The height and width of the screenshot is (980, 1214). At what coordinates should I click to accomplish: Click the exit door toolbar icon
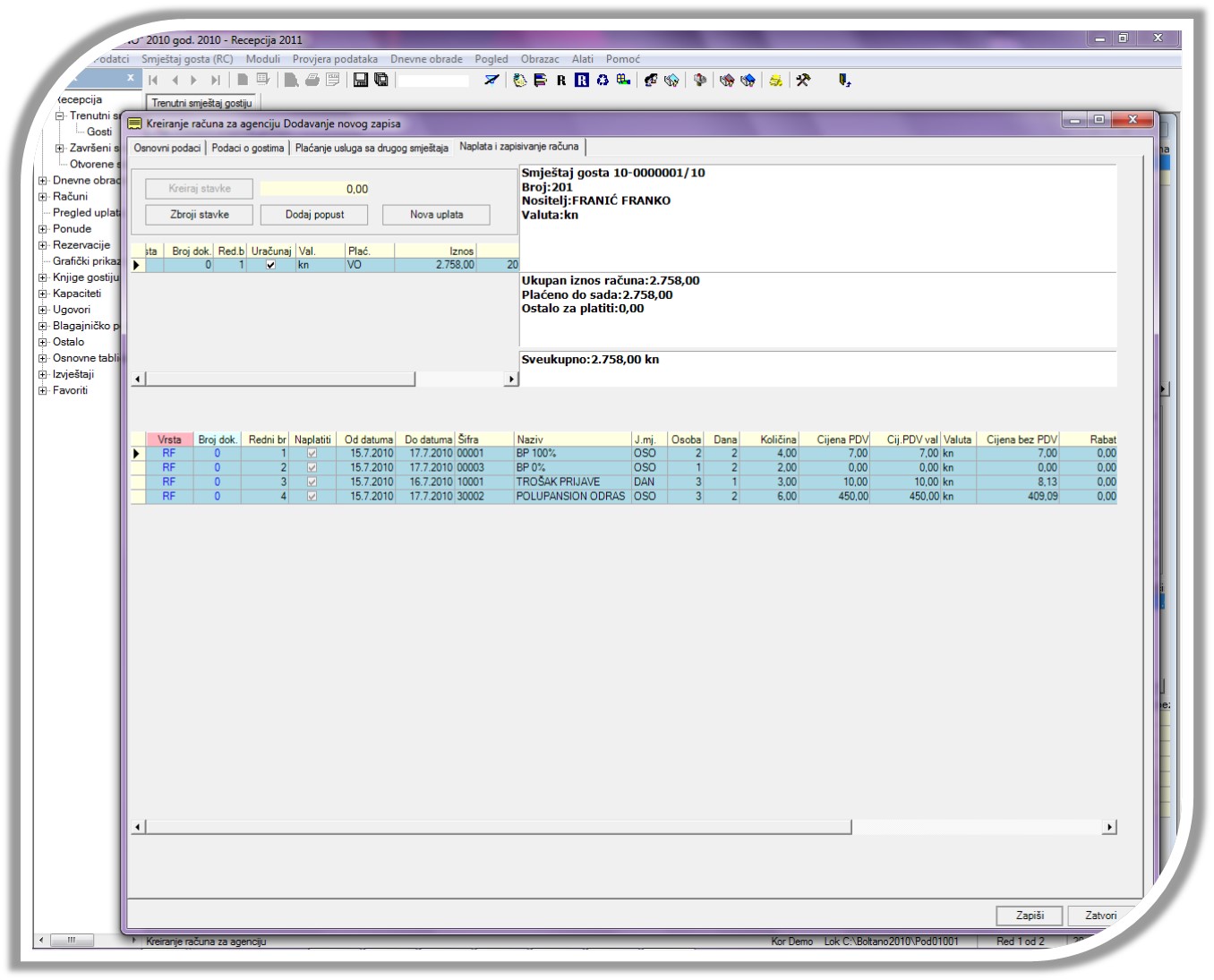[x=843, y=81]
